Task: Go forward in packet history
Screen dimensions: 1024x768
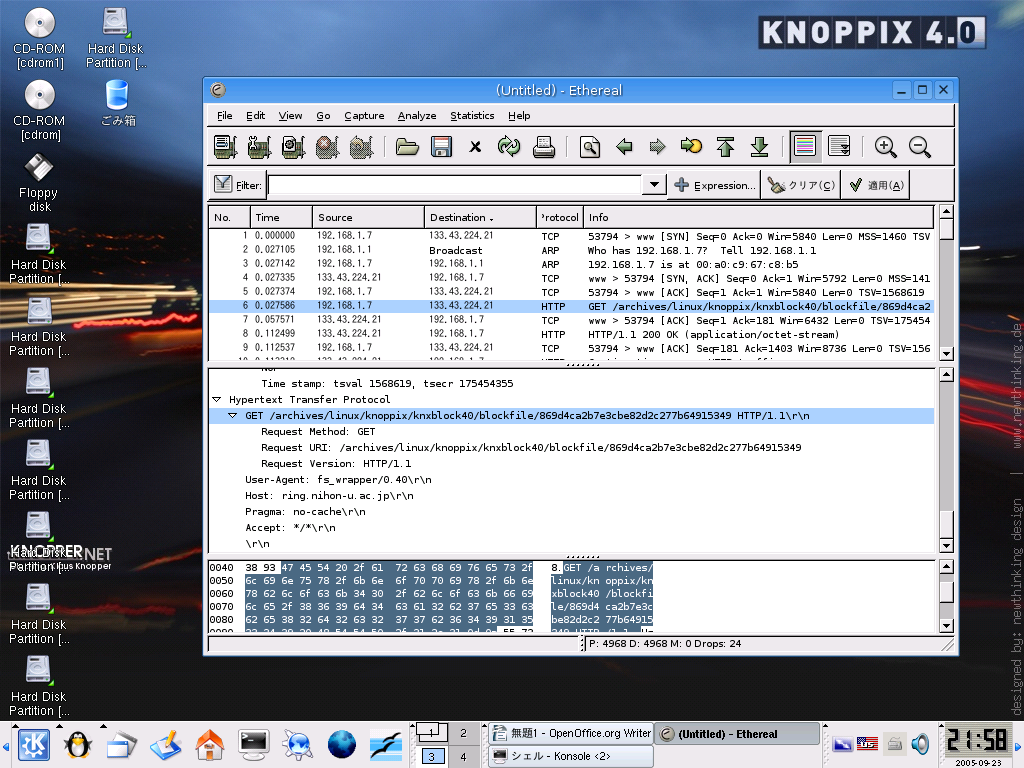Action: (x=658, y=146)
